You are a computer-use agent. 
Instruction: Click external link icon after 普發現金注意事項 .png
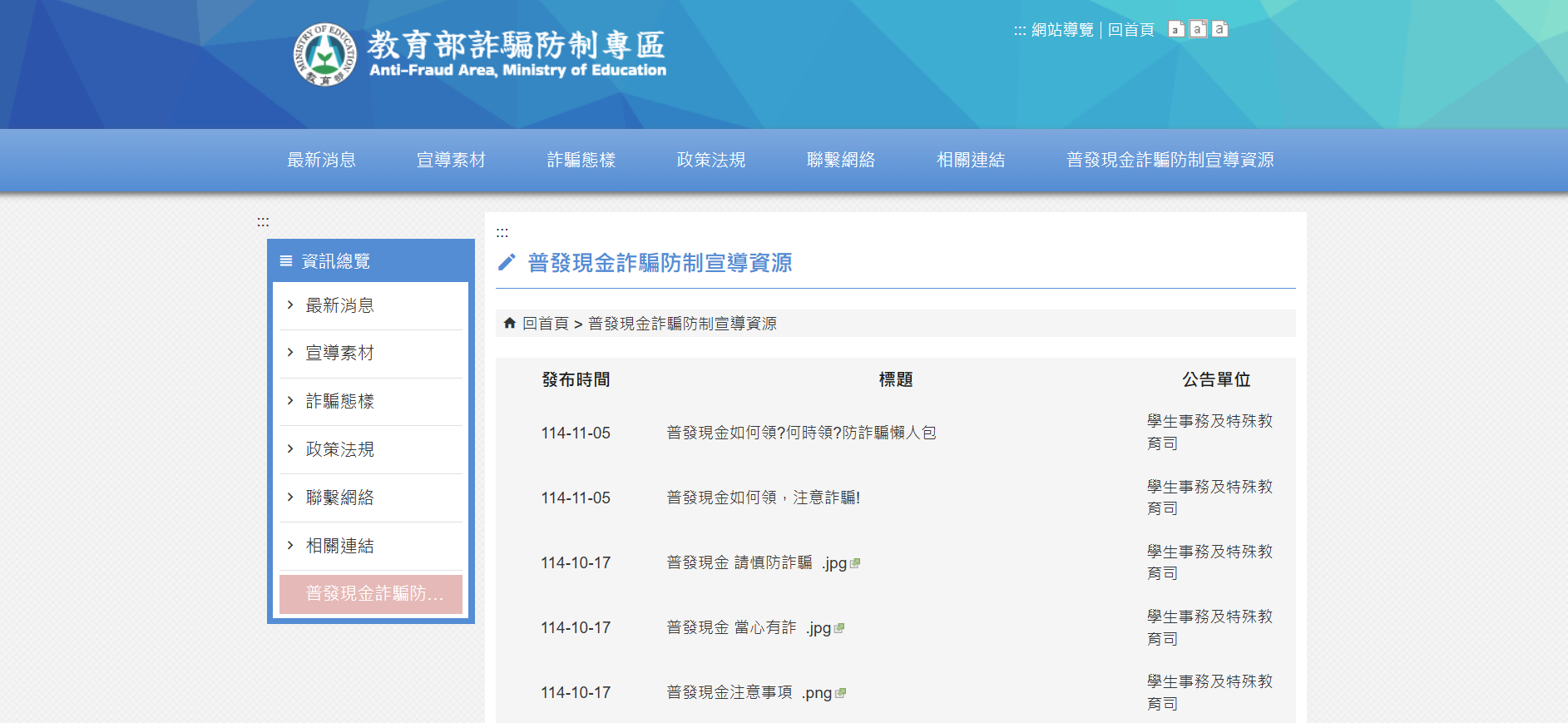coord(841,693)
